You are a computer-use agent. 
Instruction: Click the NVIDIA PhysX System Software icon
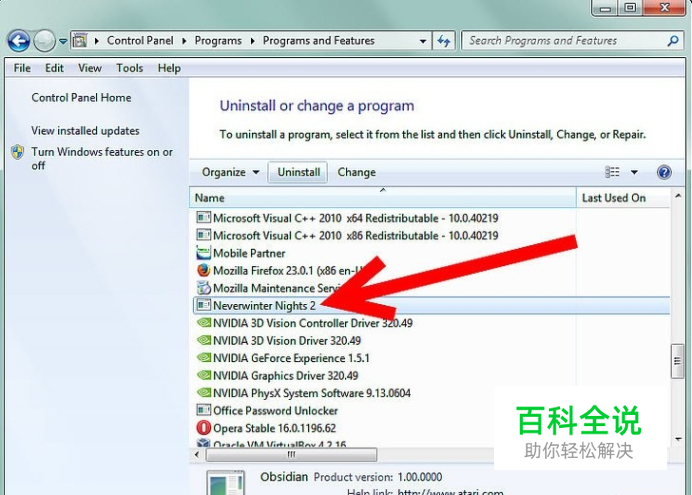point(203,393)
